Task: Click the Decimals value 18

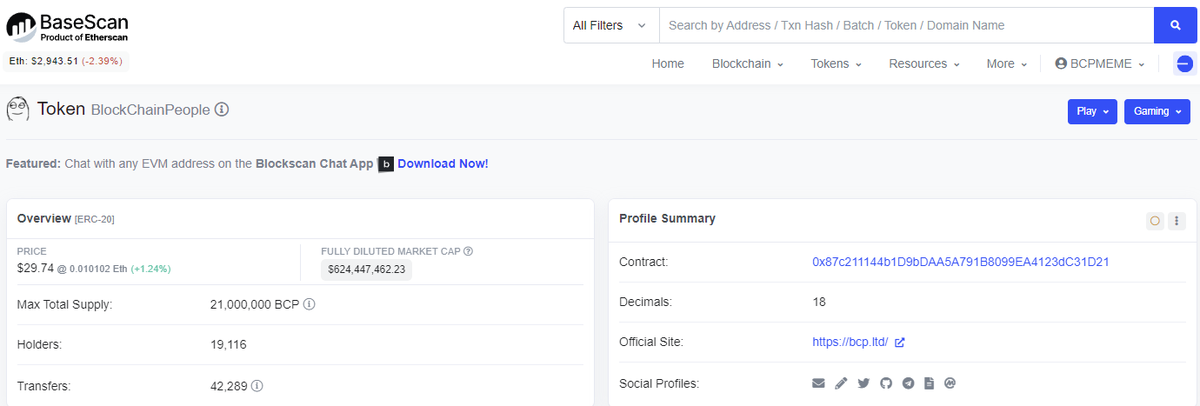Action: click(x=819, y=302)
